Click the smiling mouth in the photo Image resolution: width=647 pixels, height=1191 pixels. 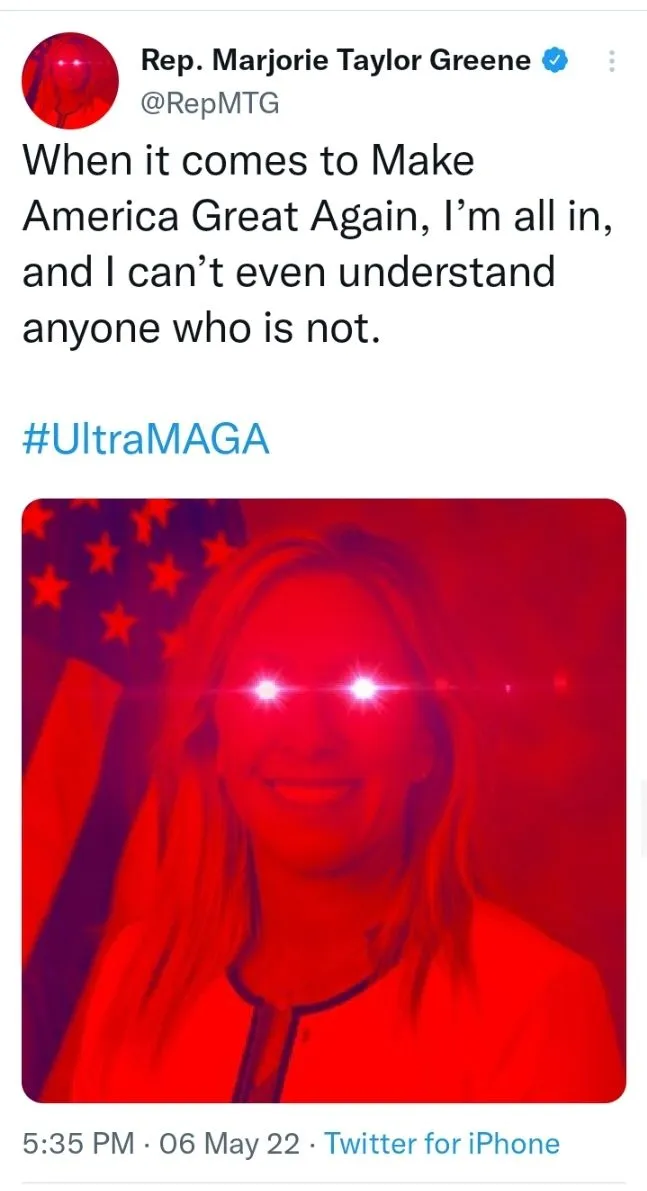[313, 786]
